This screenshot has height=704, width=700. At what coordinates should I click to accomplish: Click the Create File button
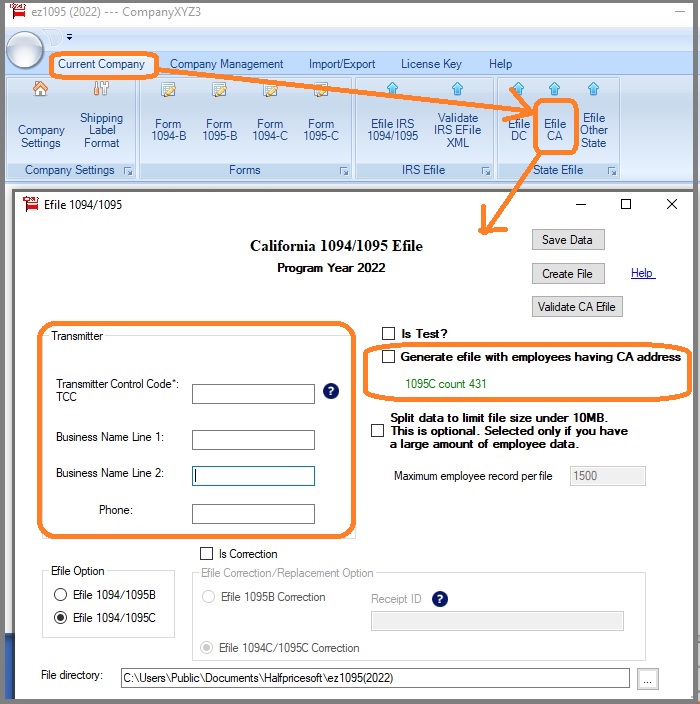click(567, 273)
